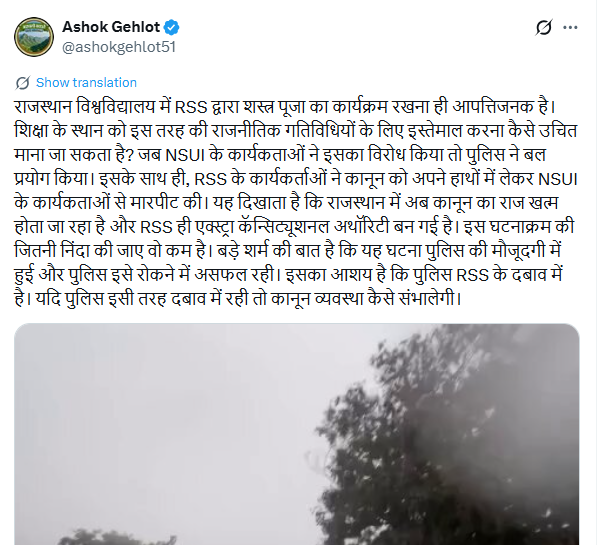Click the blue verified badge
604x545 pixels.
171,27
